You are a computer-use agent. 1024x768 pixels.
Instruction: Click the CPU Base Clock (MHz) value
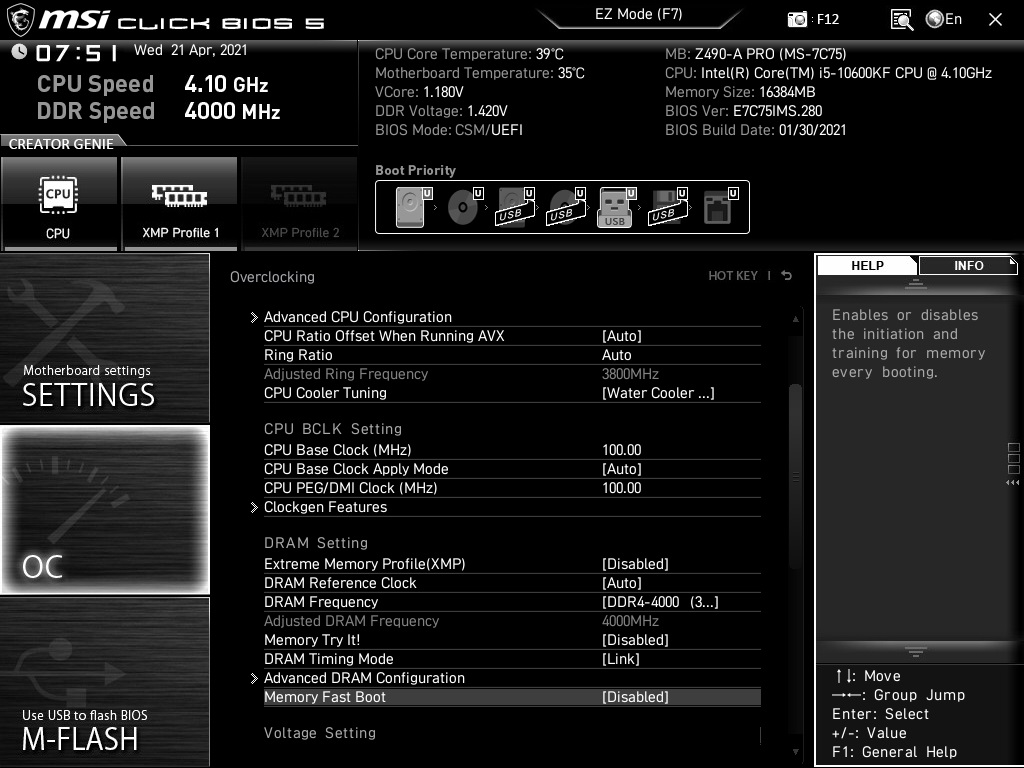[622, 450]
